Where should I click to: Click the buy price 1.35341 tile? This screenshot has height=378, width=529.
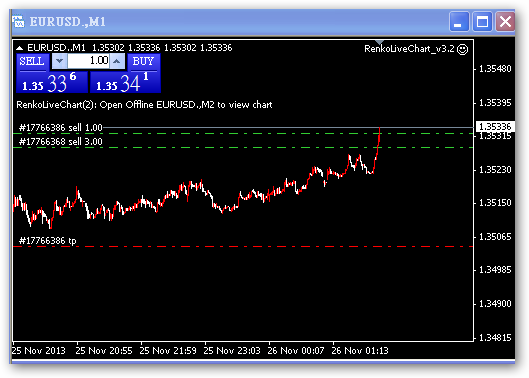pos(125,82)
